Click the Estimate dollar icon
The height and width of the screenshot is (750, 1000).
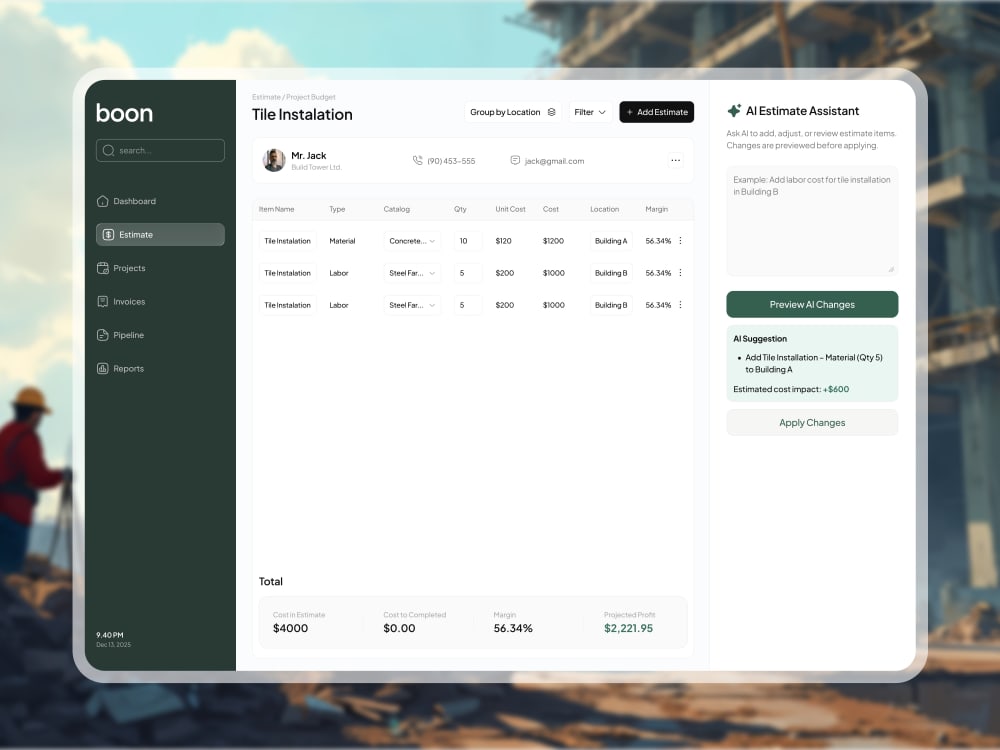[x=108, y=235]
